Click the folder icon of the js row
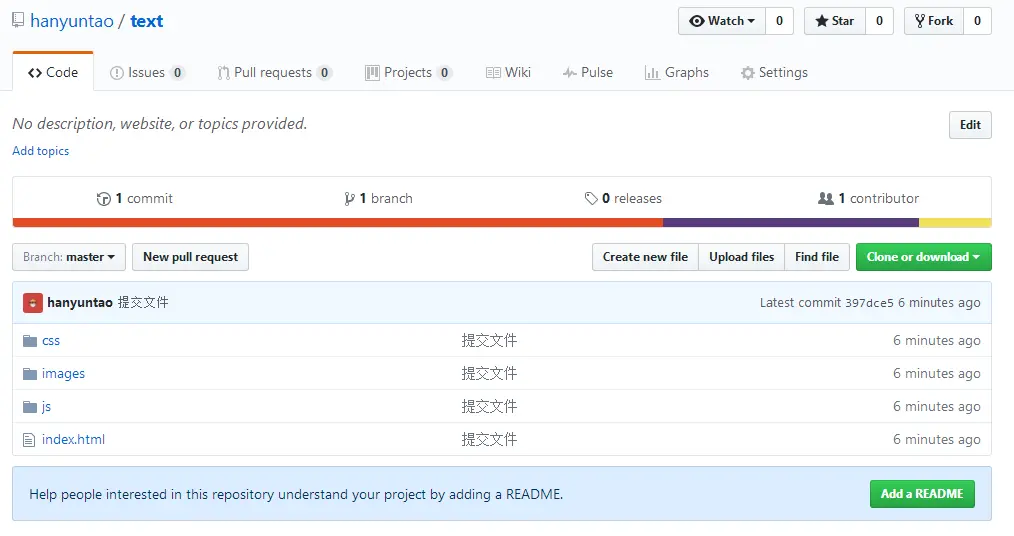 click(x=30, y=407)
